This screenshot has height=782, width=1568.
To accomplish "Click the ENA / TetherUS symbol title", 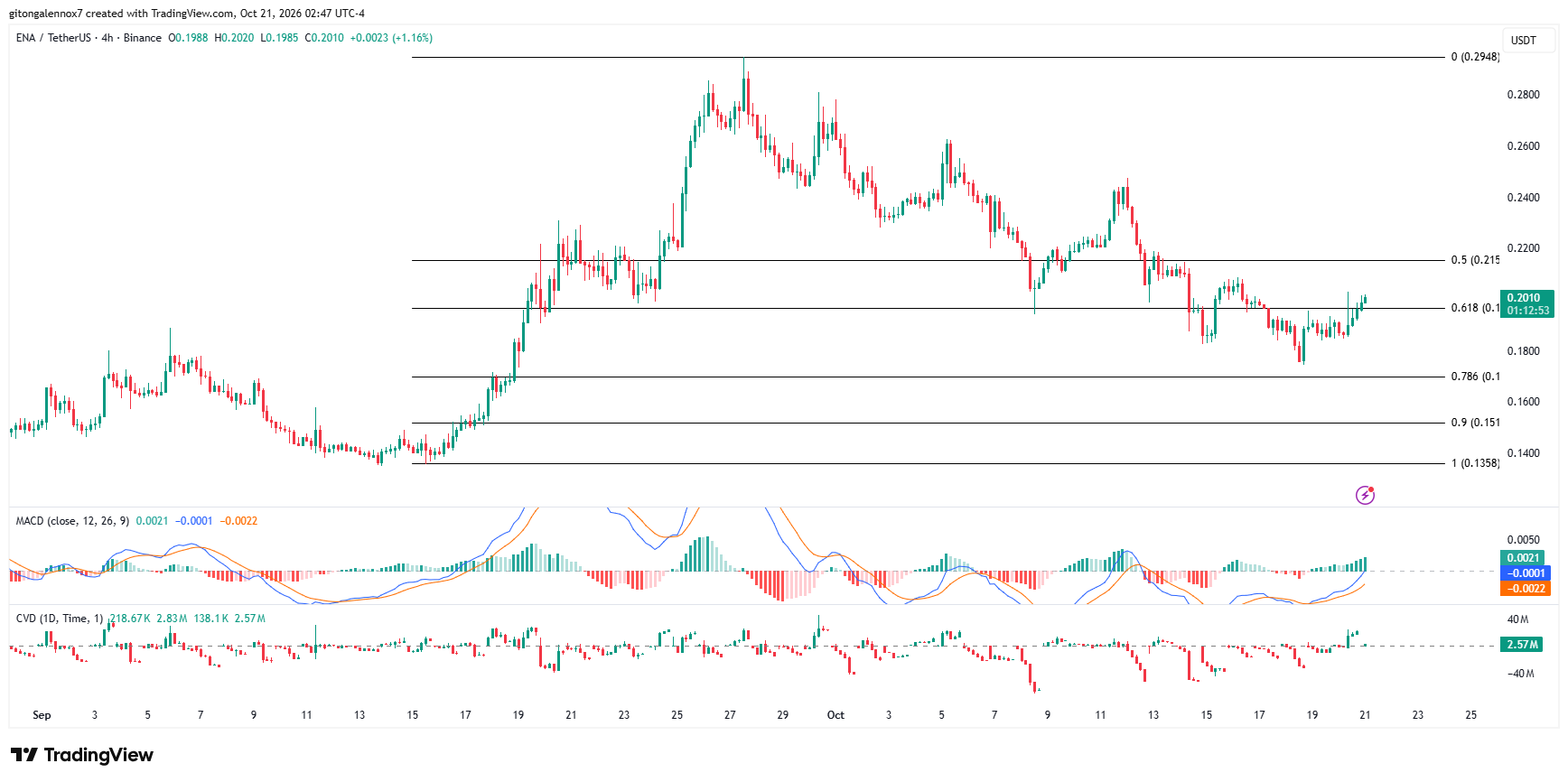I will (x=53, y=38).
